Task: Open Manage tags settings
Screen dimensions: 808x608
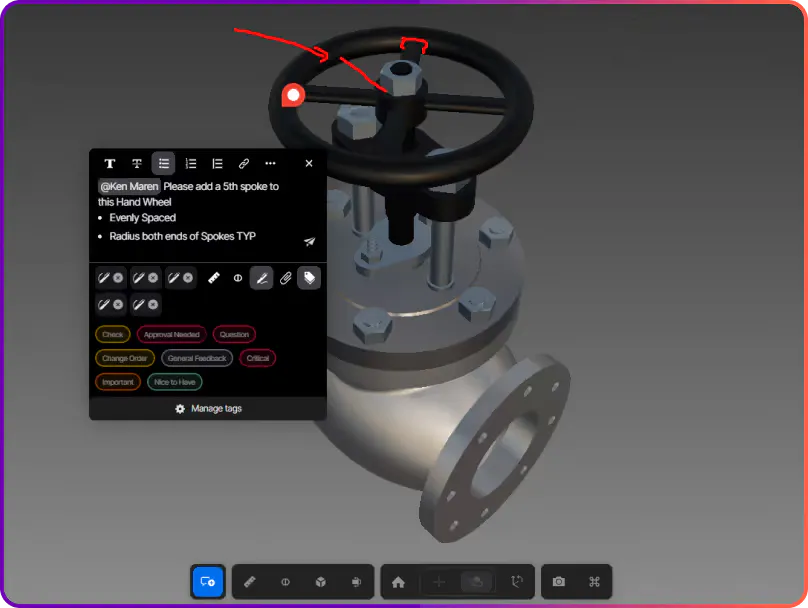Action: 208,409
